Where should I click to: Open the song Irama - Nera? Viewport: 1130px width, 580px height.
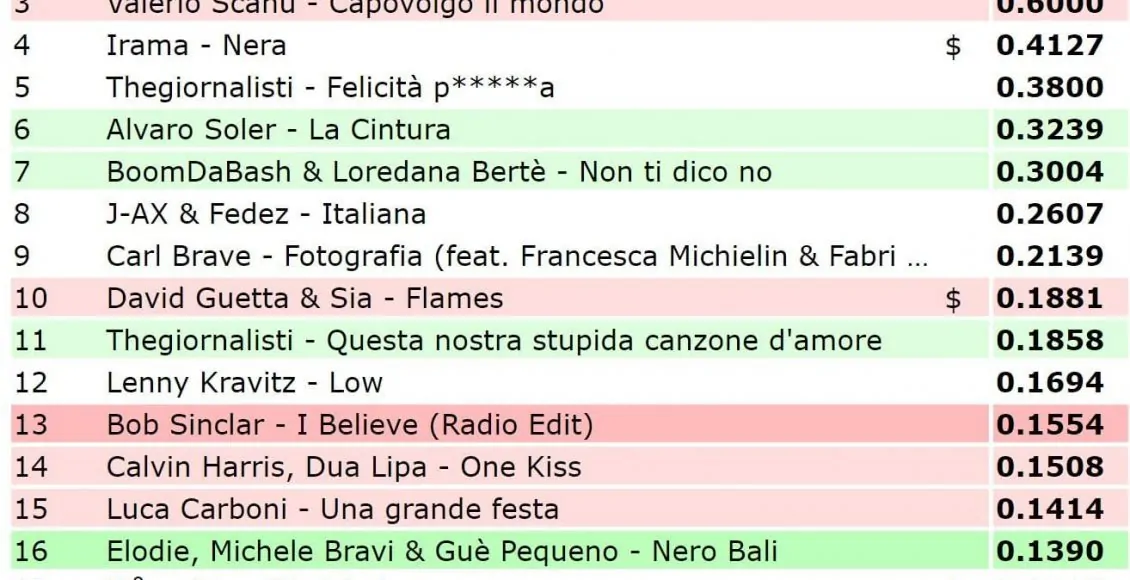(196, 46)
